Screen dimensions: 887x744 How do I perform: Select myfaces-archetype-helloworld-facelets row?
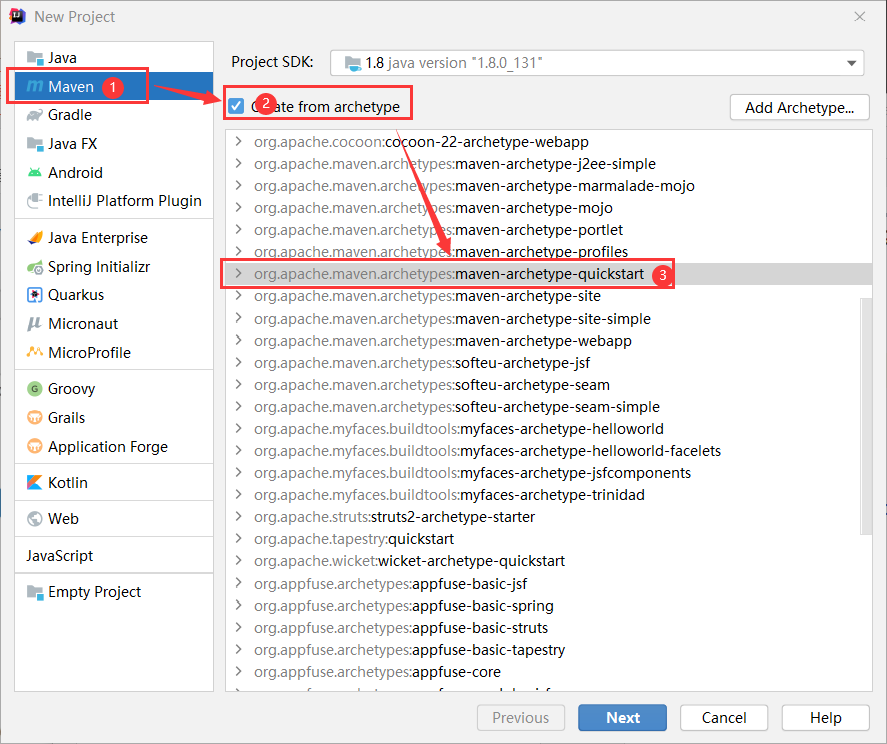(x=549, y=451)
